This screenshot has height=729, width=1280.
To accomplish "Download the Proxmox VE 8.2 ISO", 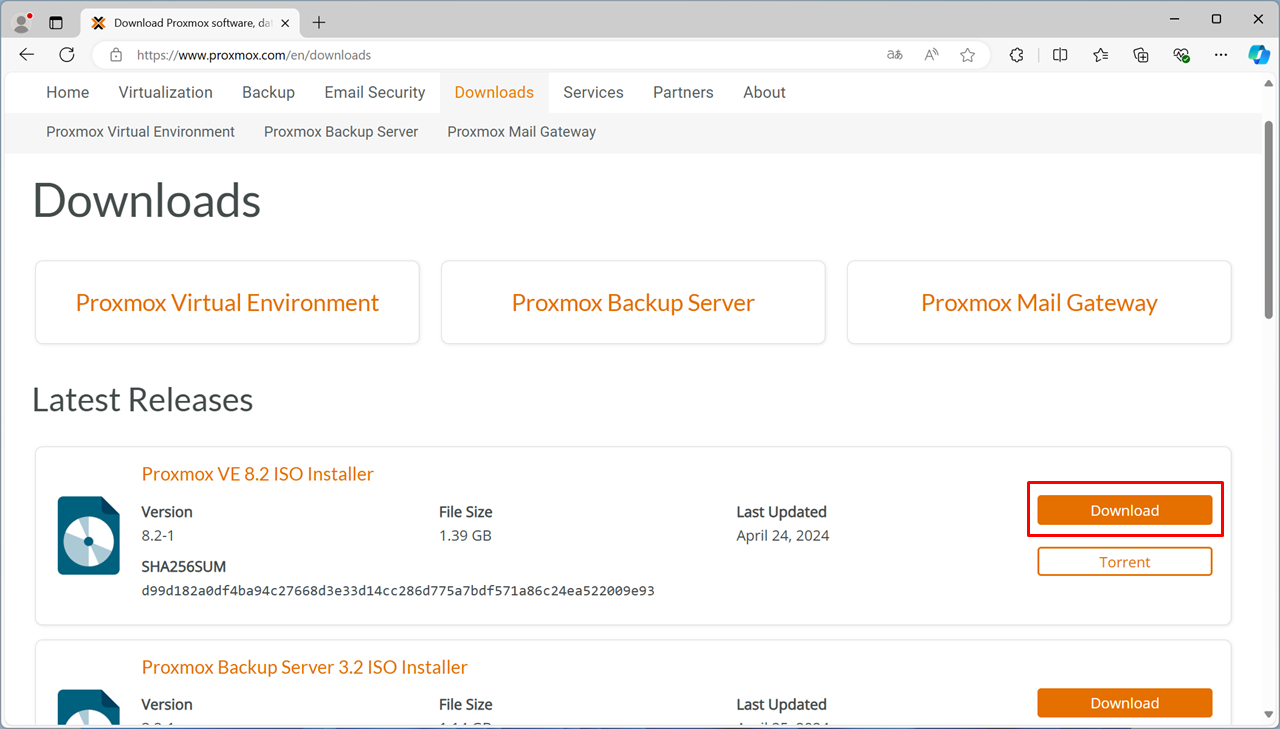I will tap(1124, 510).
